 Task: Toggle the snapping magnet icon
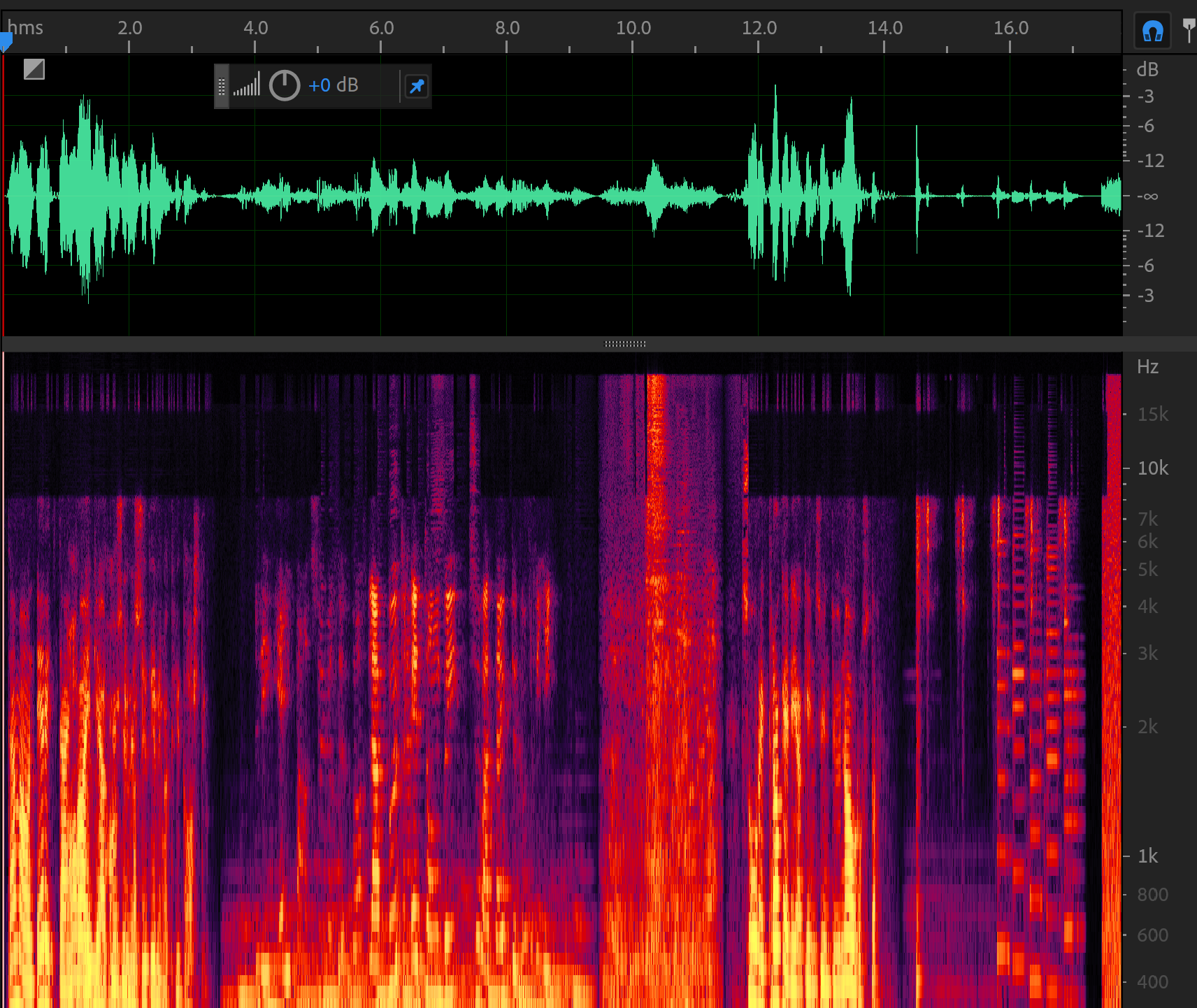(x=1152, y=31)
